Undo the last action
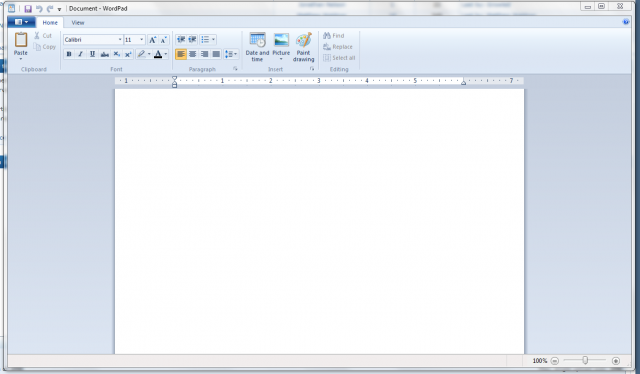This screenshot has height=374, width=640. tap(39, 9)
